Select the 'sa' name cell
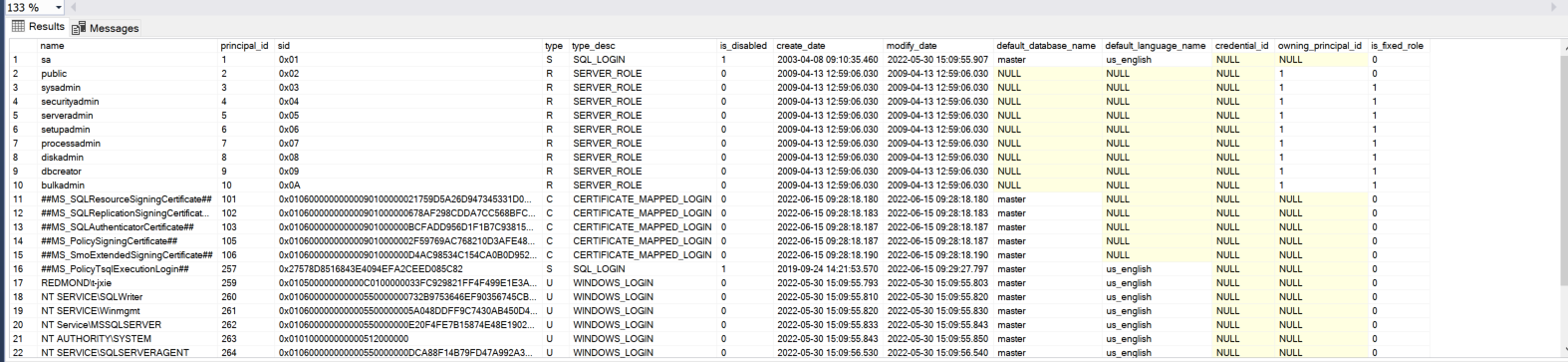Image resolution: width=1568 pixels, height=362 pixels. click(x=128, y=60)
